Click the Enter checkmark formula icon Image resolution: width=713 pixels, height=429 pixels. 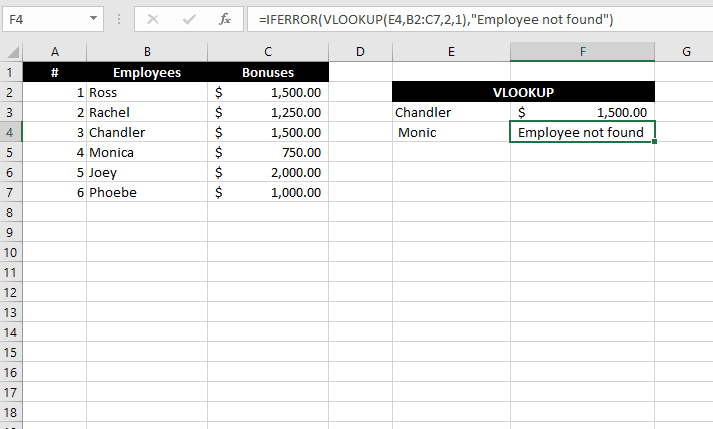pyautogui.click(x=189, y=20)
